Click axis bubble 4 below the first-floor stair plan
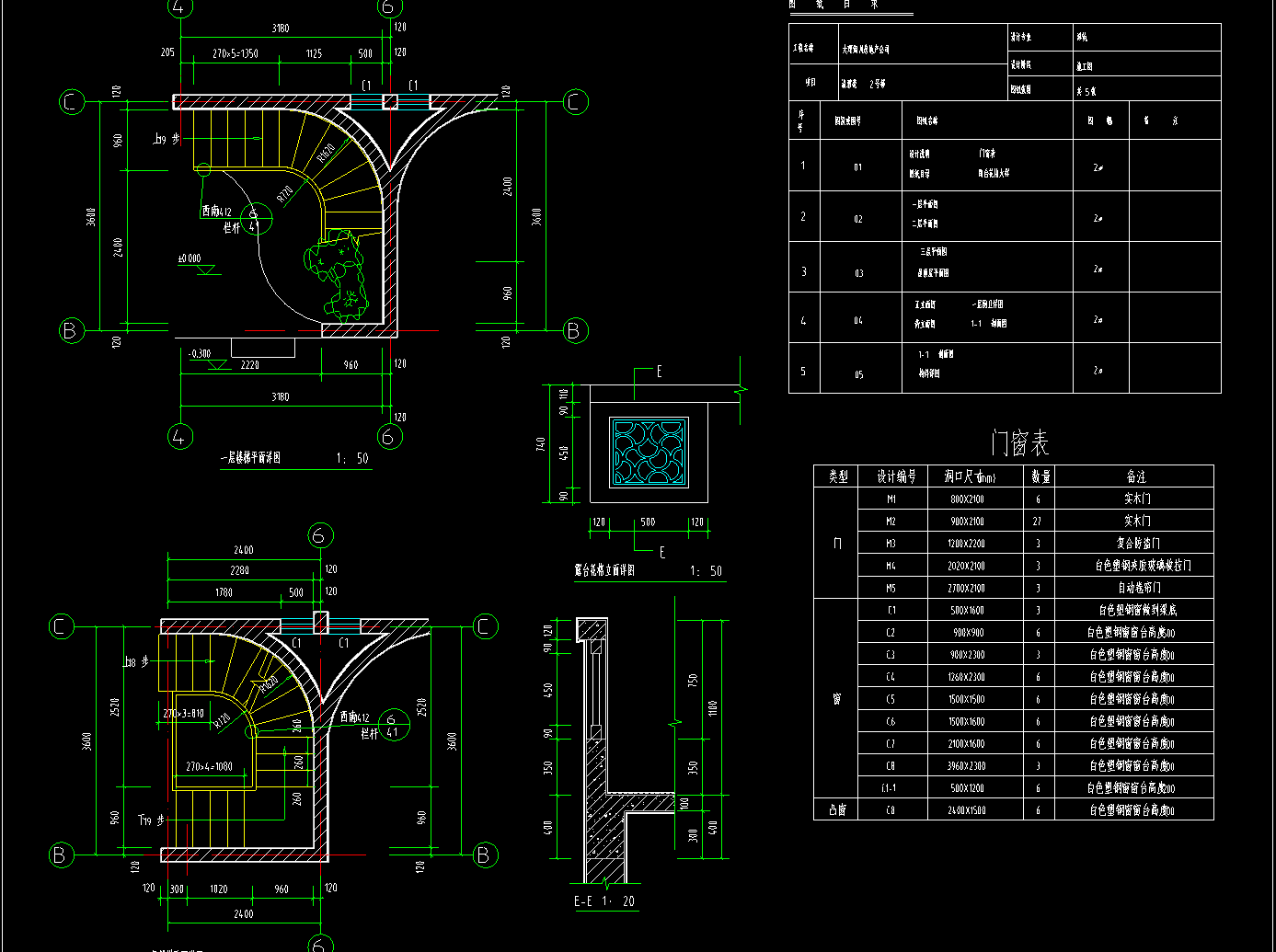 (x=179, y=436)
